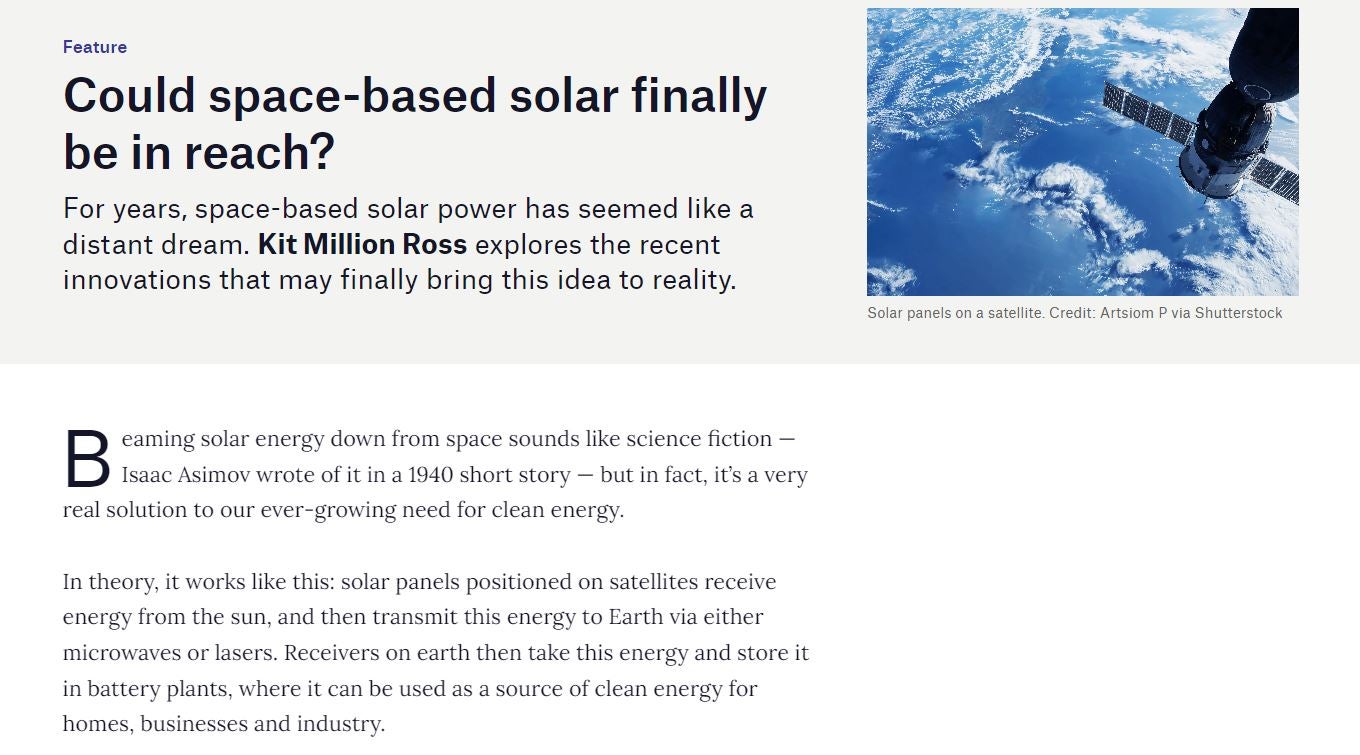Click the large drop cap letter B
The height and width of the screenshot is (755, 1360).
point(87,460)
